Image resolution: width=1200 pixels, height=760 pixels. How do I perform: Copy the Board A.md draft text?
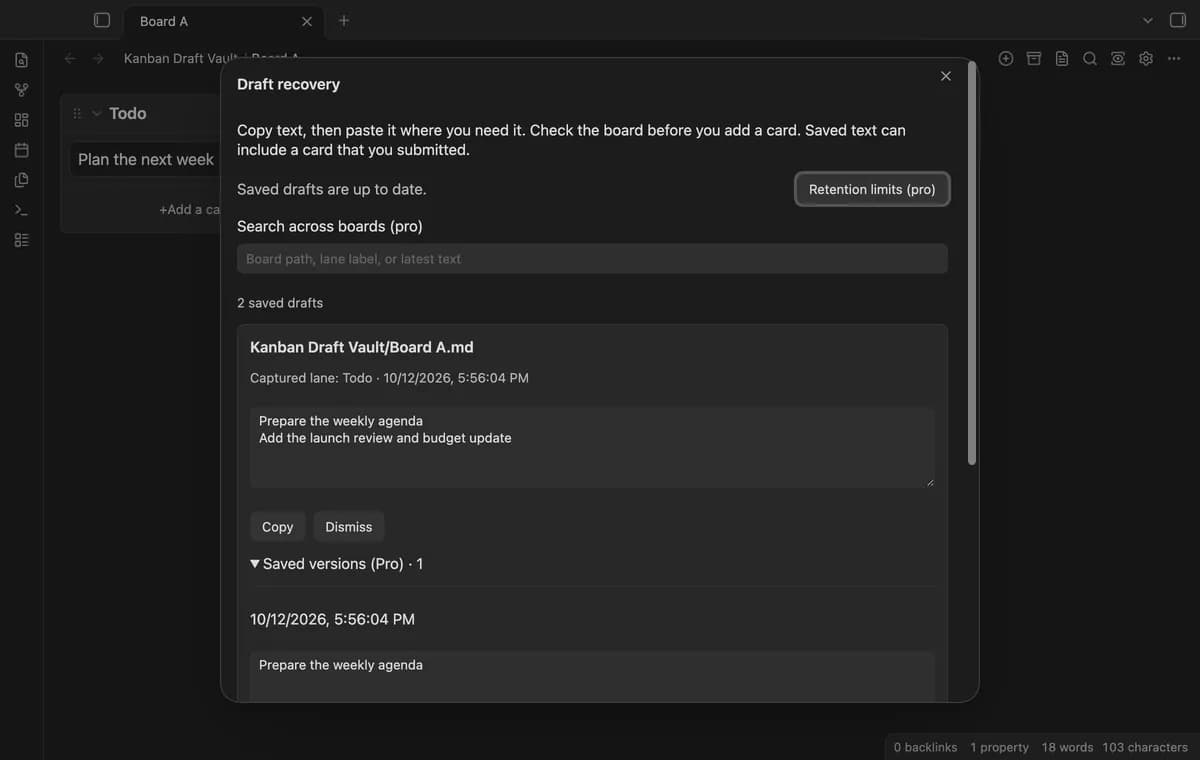(x=278, y=527)
